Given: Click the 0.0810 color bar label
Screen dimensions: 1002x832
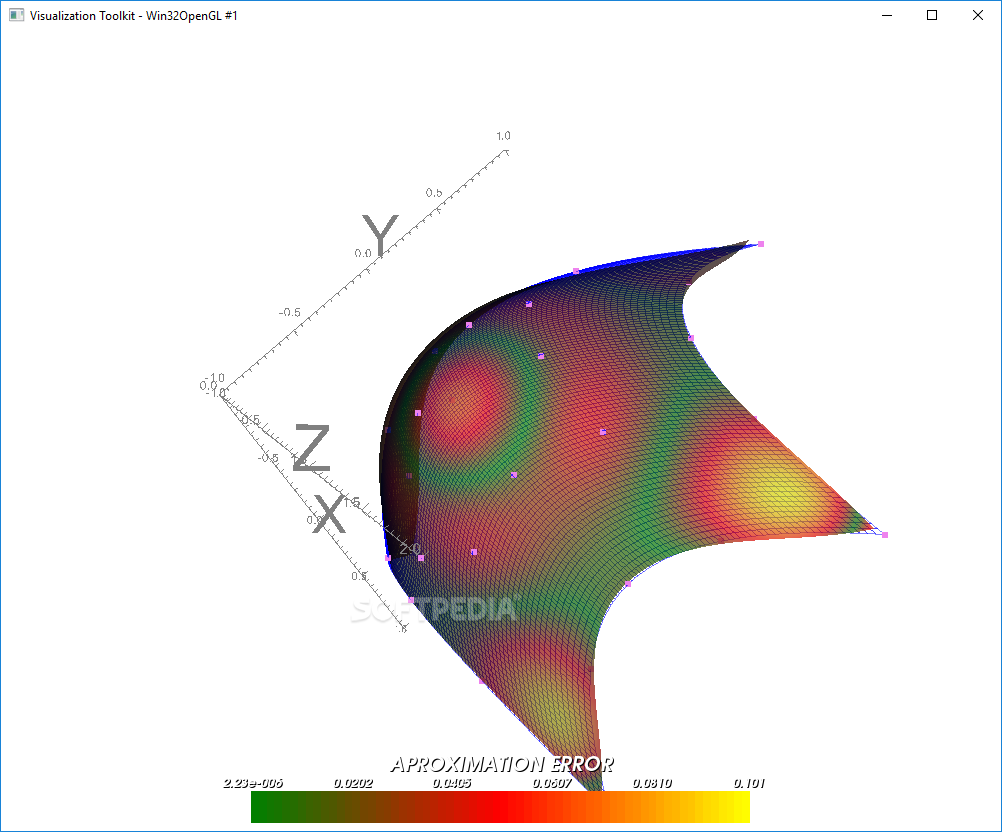Looking at the screenshot, I should 652,783.
